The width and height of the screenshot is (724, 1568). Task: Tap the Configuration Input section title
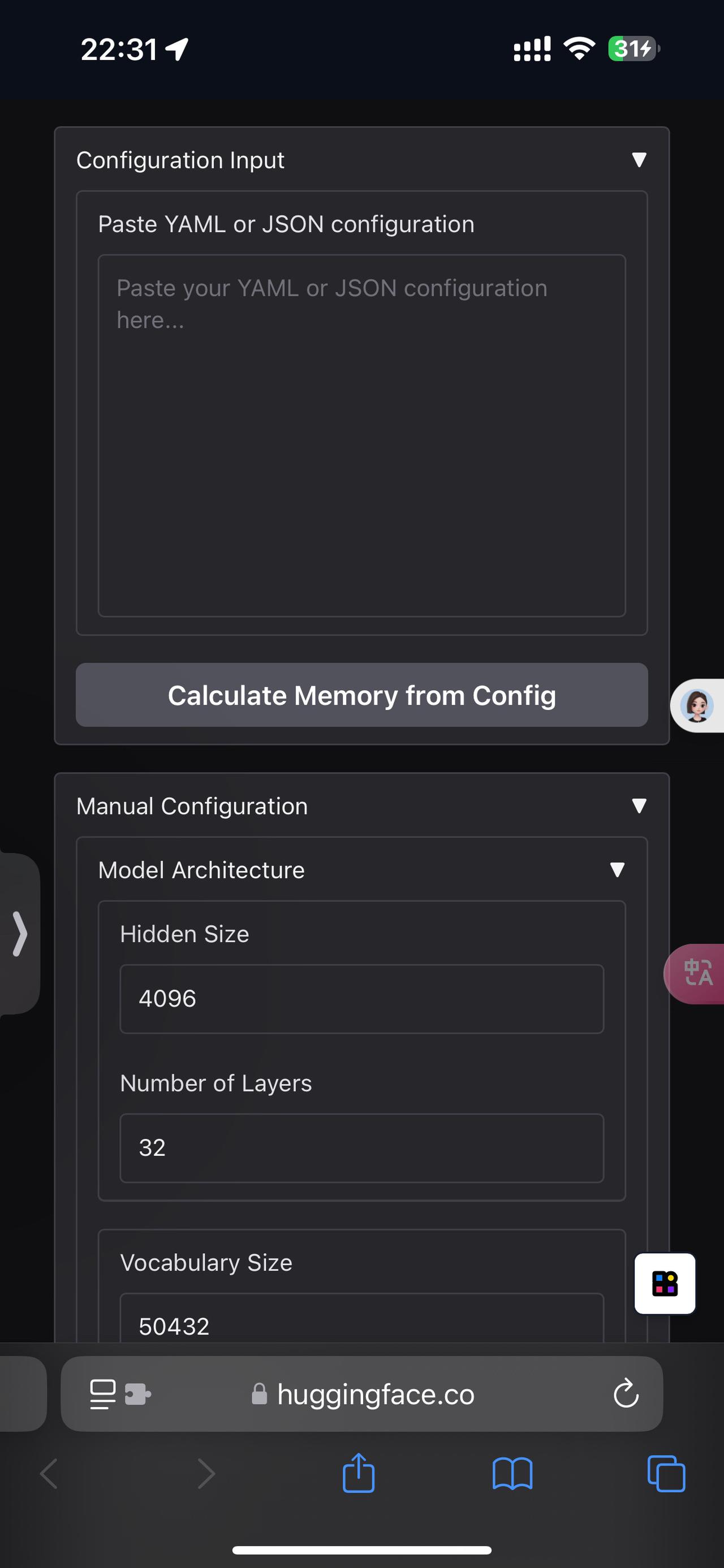point(180,160)
